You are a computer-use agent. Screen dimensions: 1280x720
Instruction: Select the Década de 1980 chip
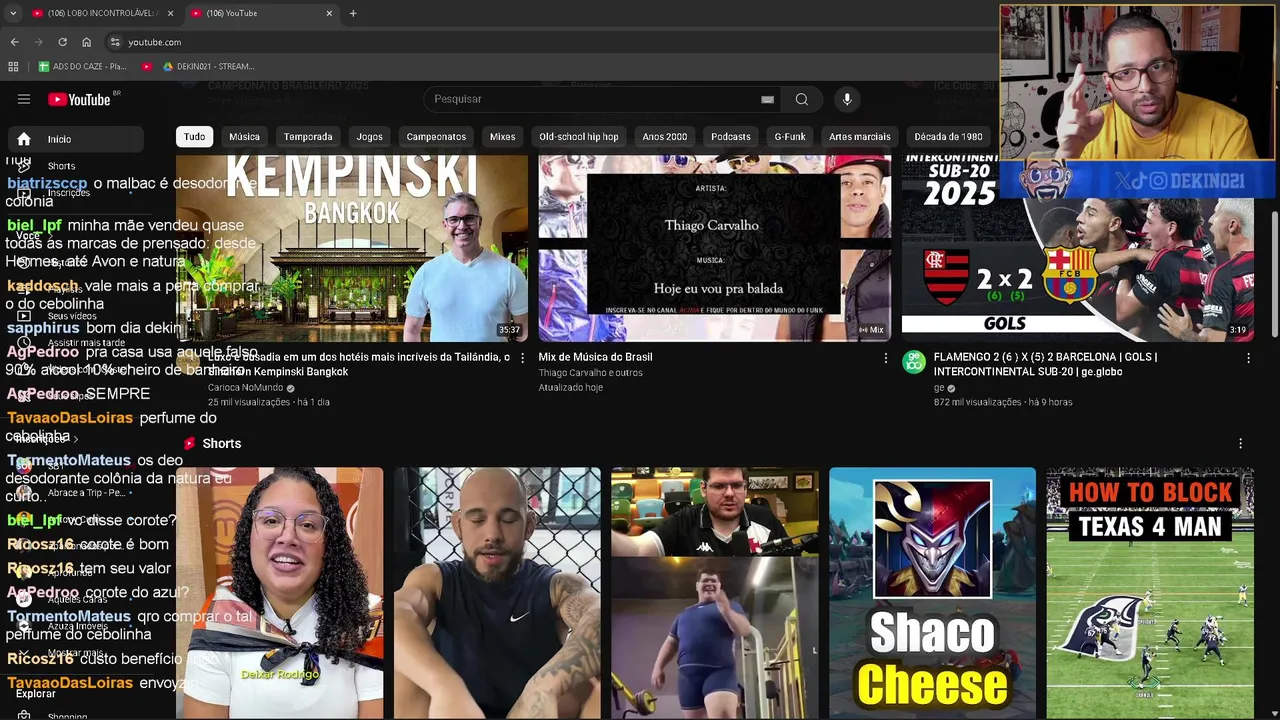[948, 136]
